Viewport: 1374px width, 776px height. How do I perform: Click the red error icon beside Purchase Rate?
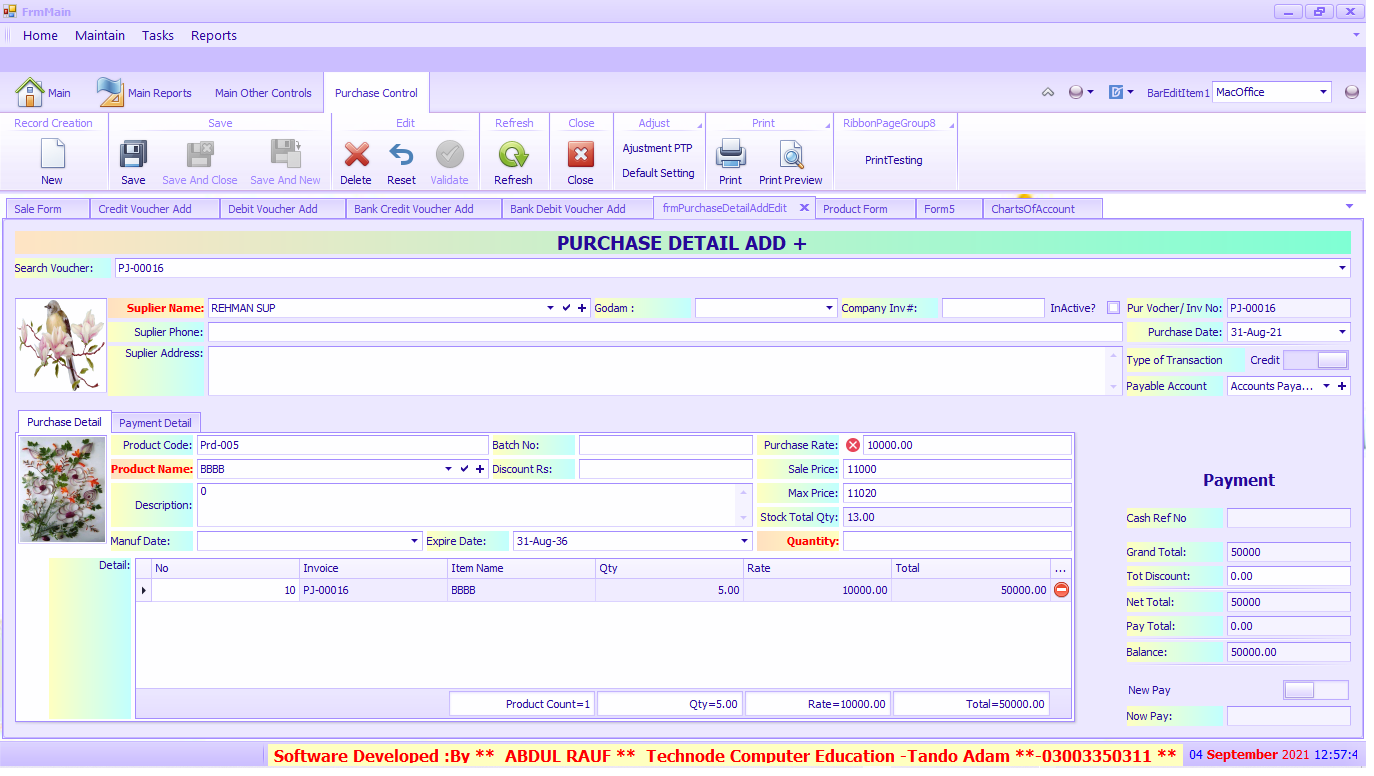(853, 445)
